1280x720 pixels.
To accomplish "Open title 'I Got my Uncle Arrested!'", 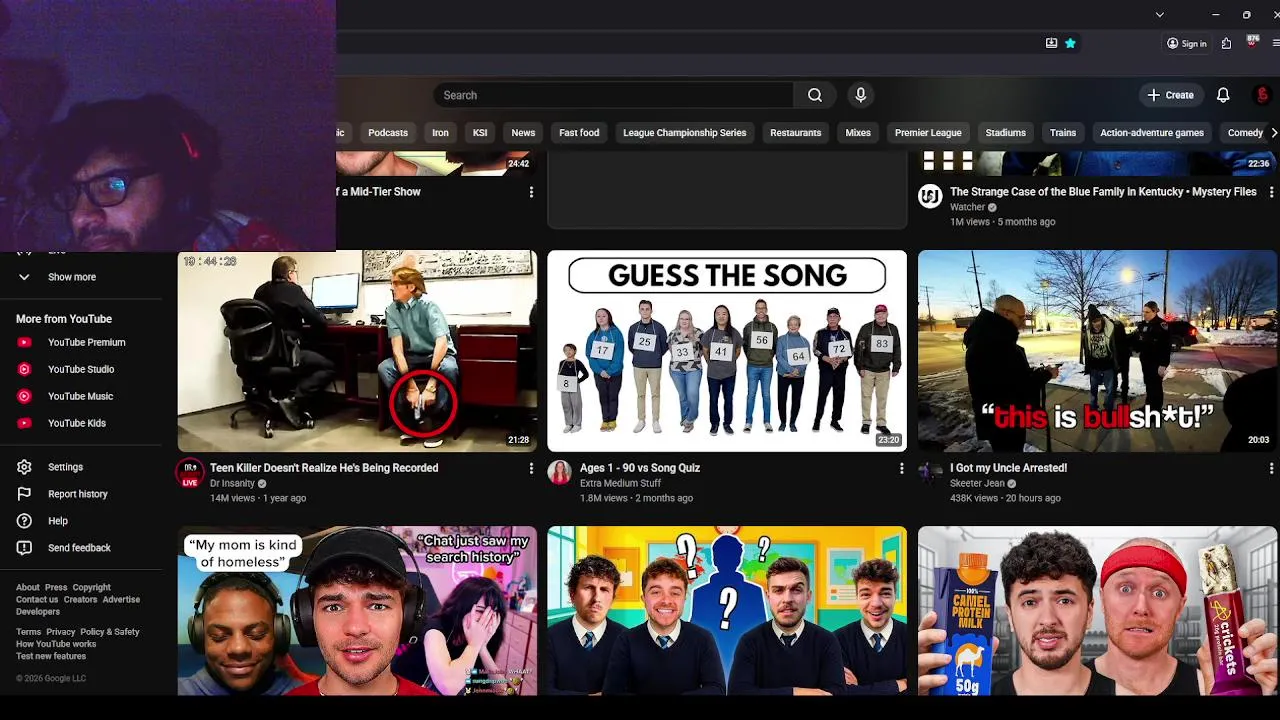I will 1008,468.
